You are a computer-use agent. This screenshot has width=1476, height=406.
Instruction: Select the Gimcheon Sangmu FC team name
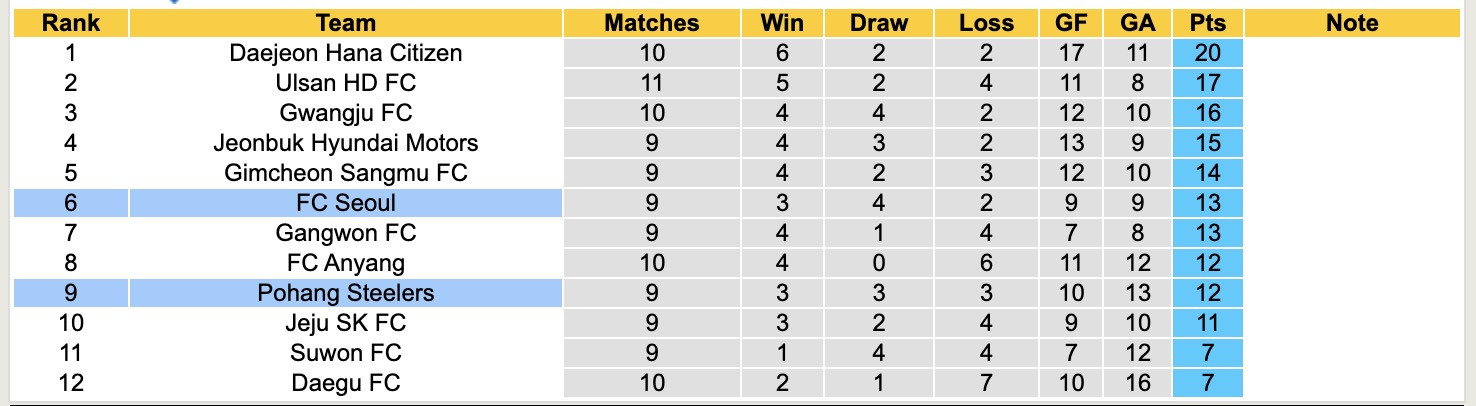(345, 173)
